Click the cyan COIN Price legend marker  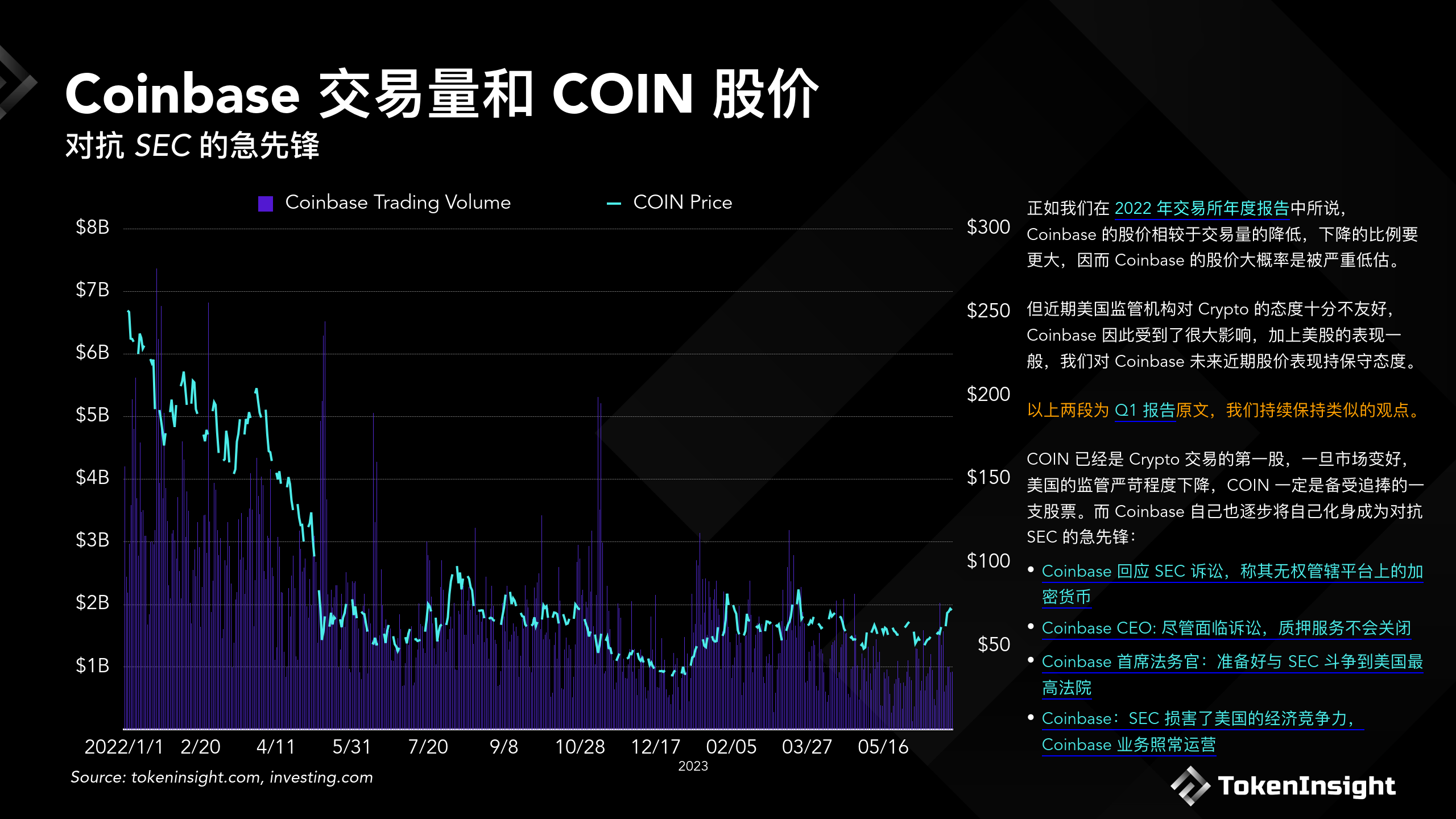(614, 203)
